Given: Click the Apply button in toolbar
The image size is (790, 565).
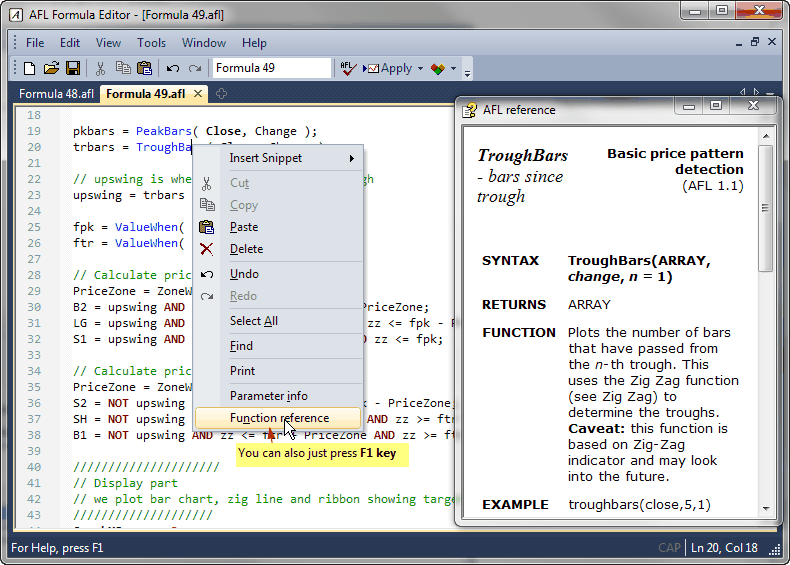Looking at the screenshot, I should coord(389,69).
